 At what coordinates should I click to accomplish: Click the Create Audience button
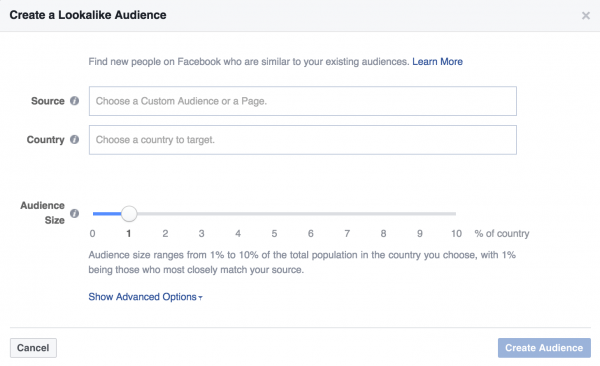544,348
